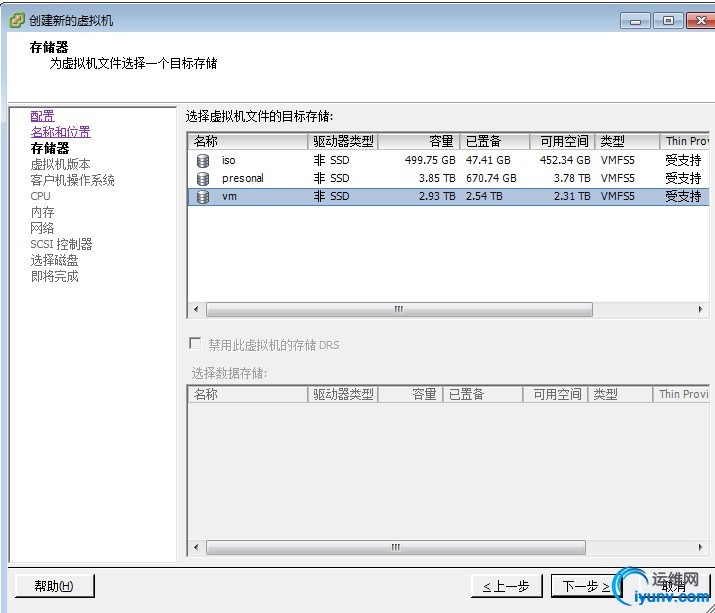
Task: Click the 帮助(H) button
Action: point(55,586)
